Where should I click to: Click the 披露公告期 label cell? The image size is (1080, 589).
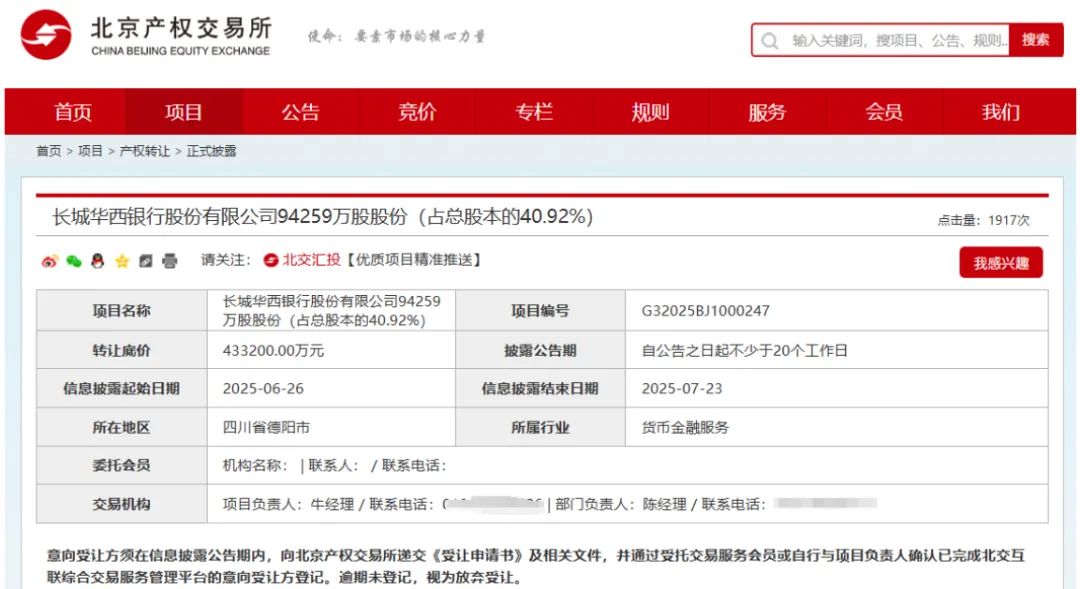click(541, 351)
